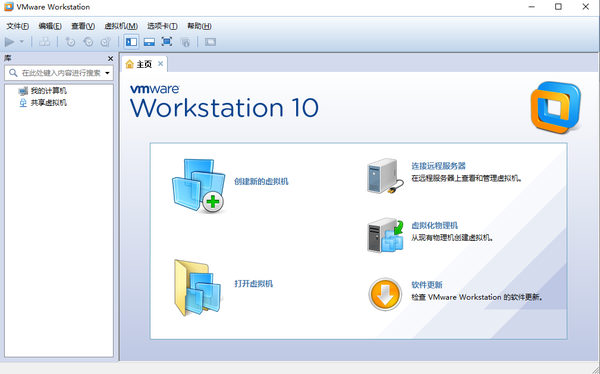Open the snapshot manager toolbar icon

coord(106,42)
